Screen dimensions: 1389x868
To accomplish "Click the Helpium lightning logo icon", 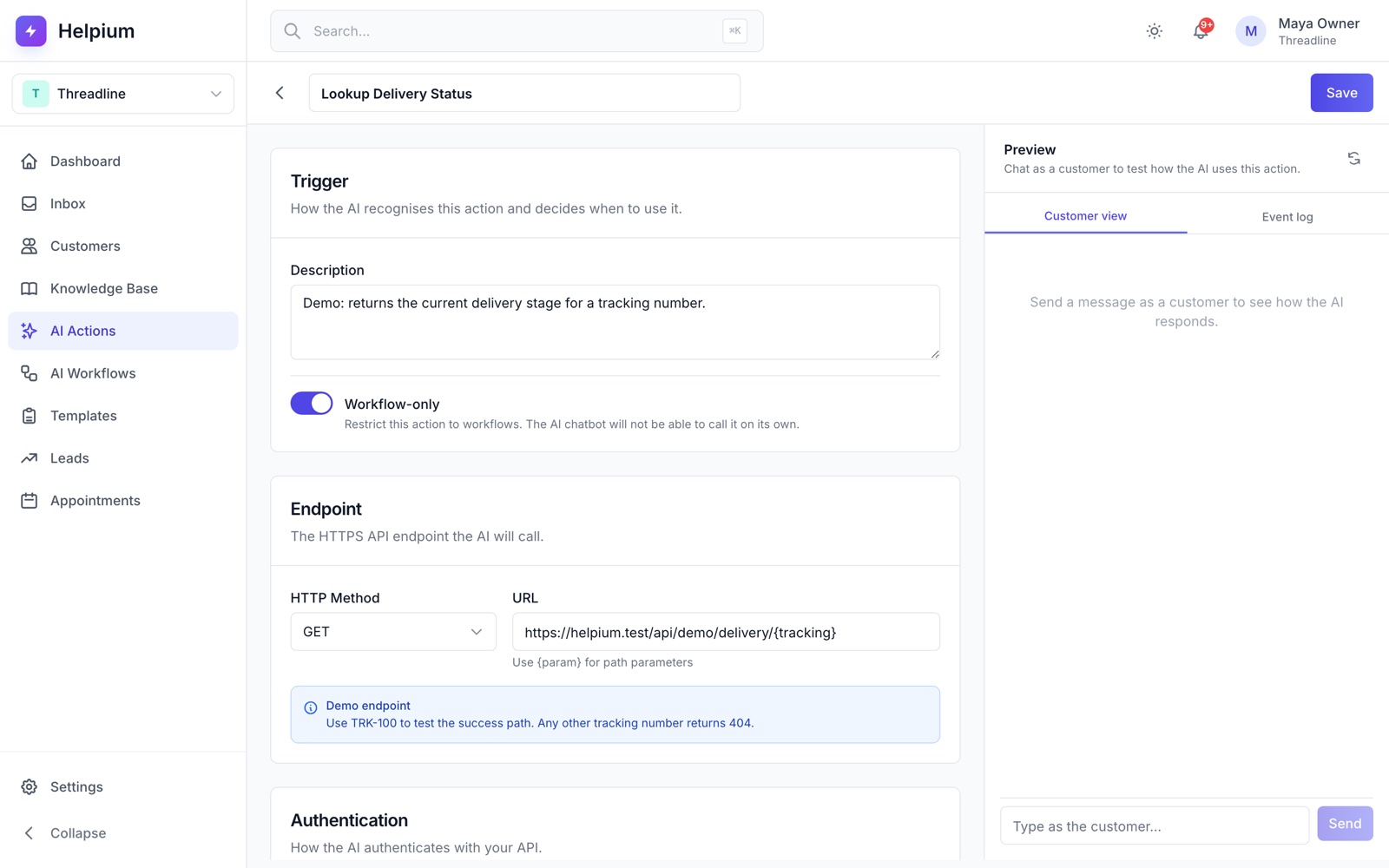I will [31, 30].
